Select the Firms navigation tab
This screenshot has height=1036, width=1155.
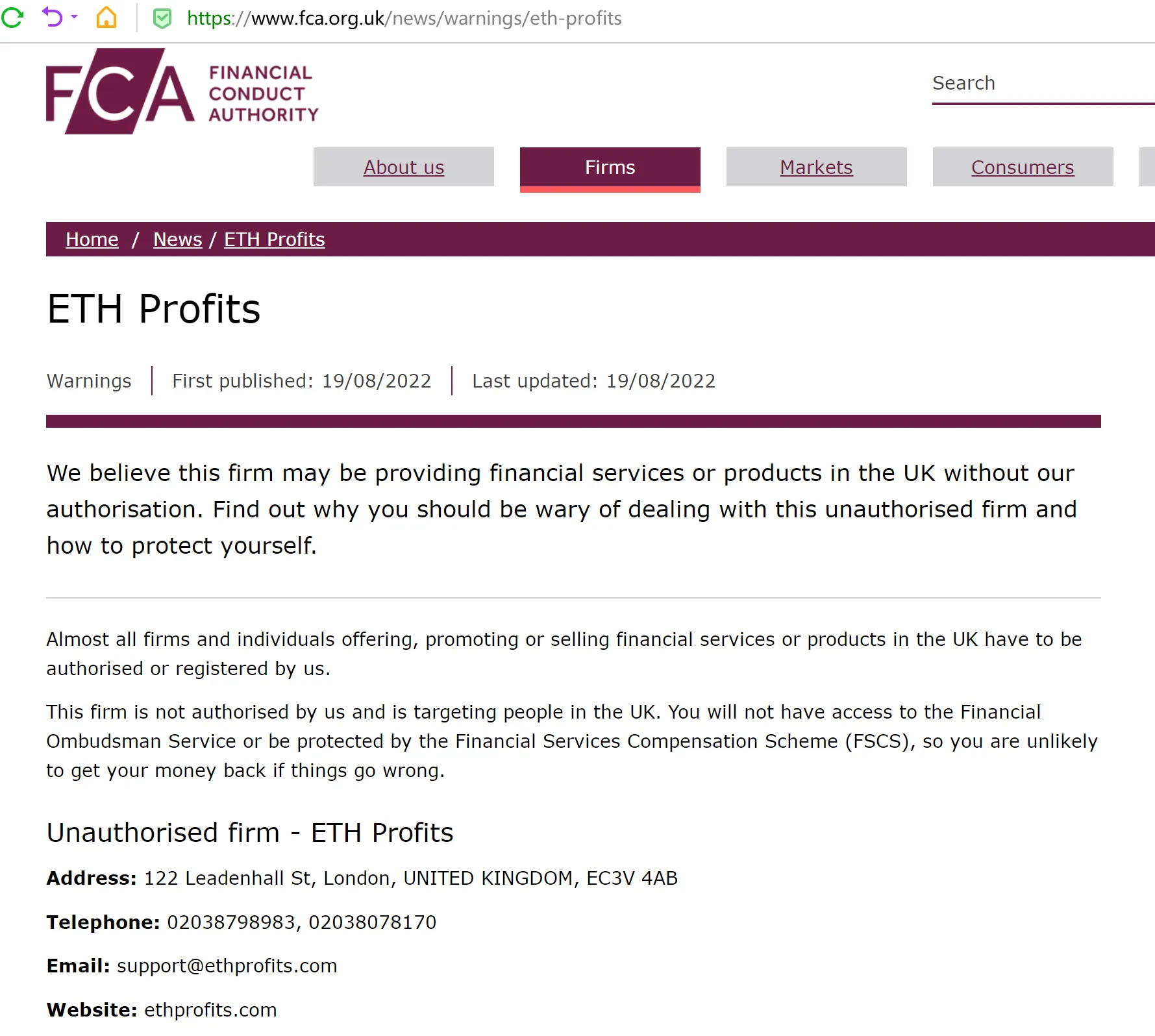tap(610, 168)
